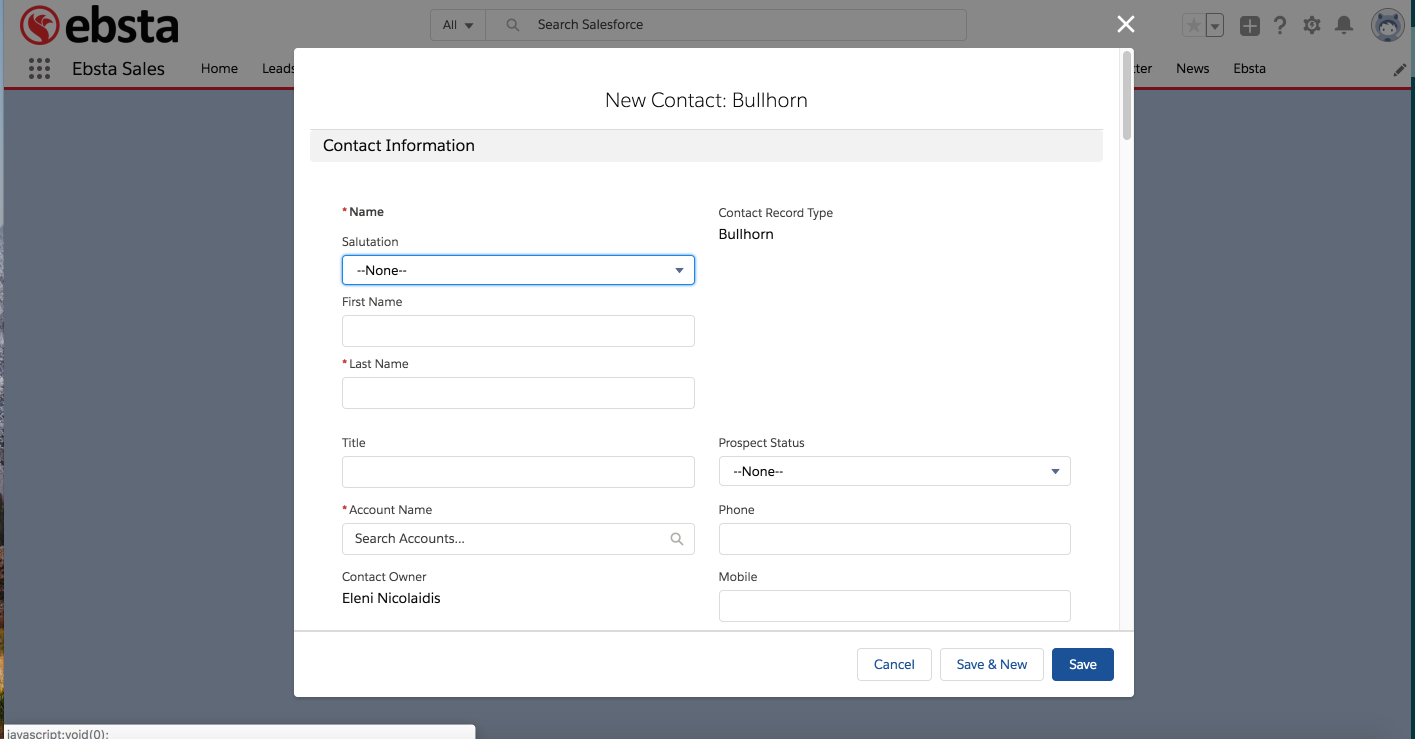Screen dimensions: 1415x739
Task: Expand the All search scope dropdown
Action: pos(458,25)
